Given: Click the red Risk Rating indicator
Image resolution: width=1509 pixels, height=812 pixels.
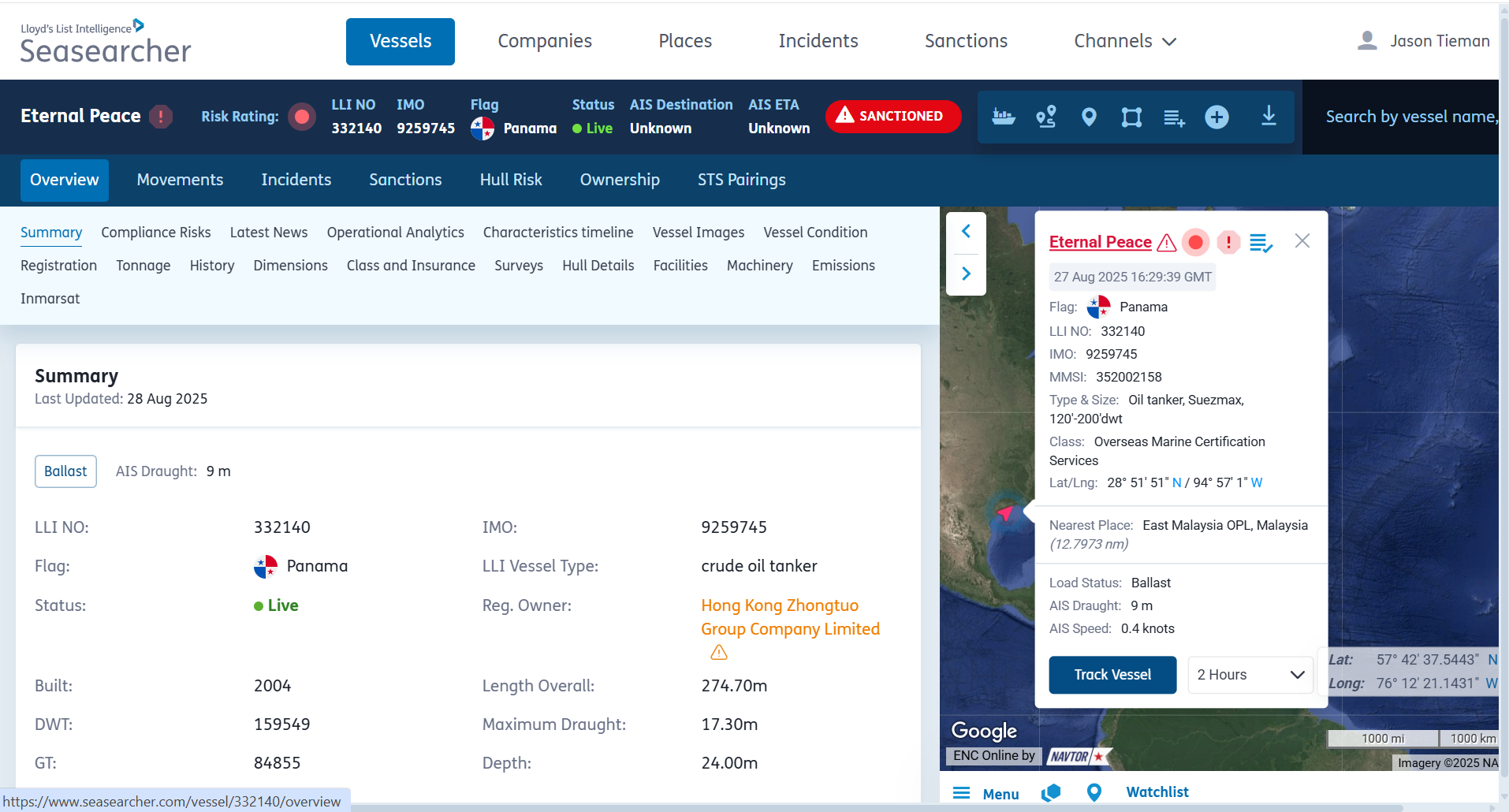Looking at the screenshot, I should [x=301, y=117].
